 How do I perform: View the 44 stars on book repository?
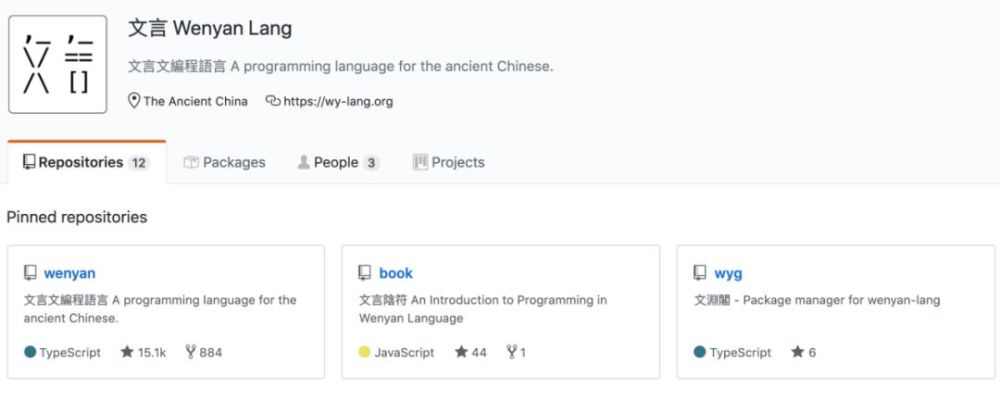click(x=471, y=352)
